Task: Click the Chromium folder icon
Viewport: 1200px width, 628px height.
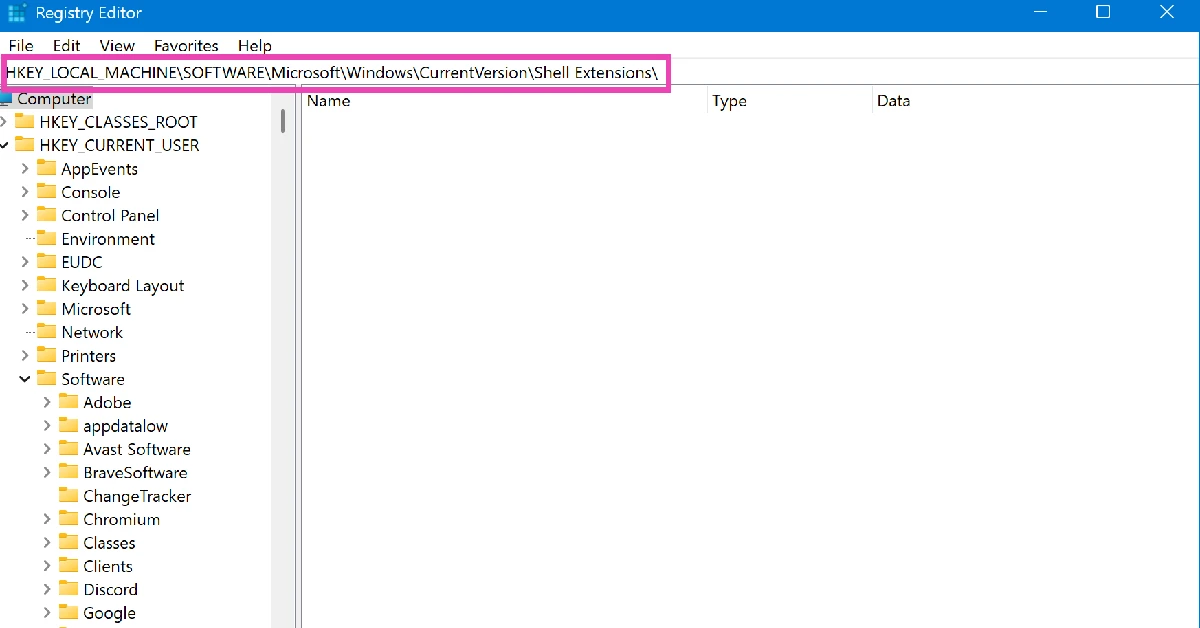Action: (x=68, y=519)
